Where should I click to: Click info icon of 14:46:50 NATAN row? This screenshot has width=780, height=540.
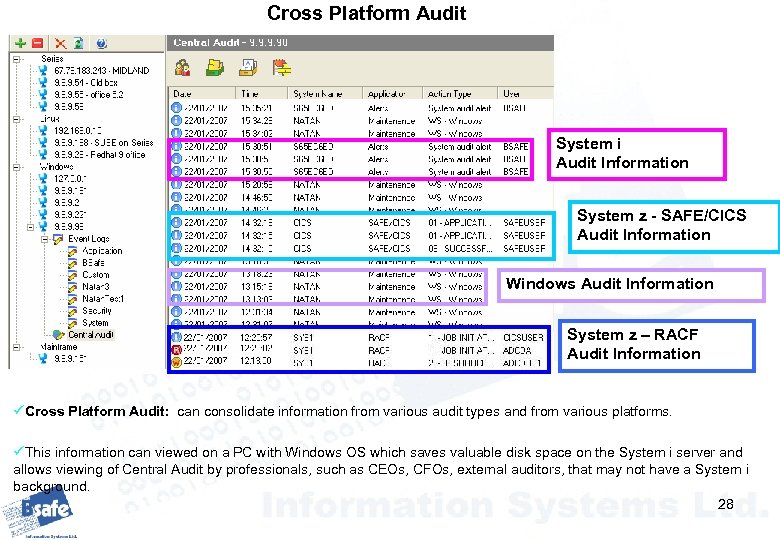point(176,197)
